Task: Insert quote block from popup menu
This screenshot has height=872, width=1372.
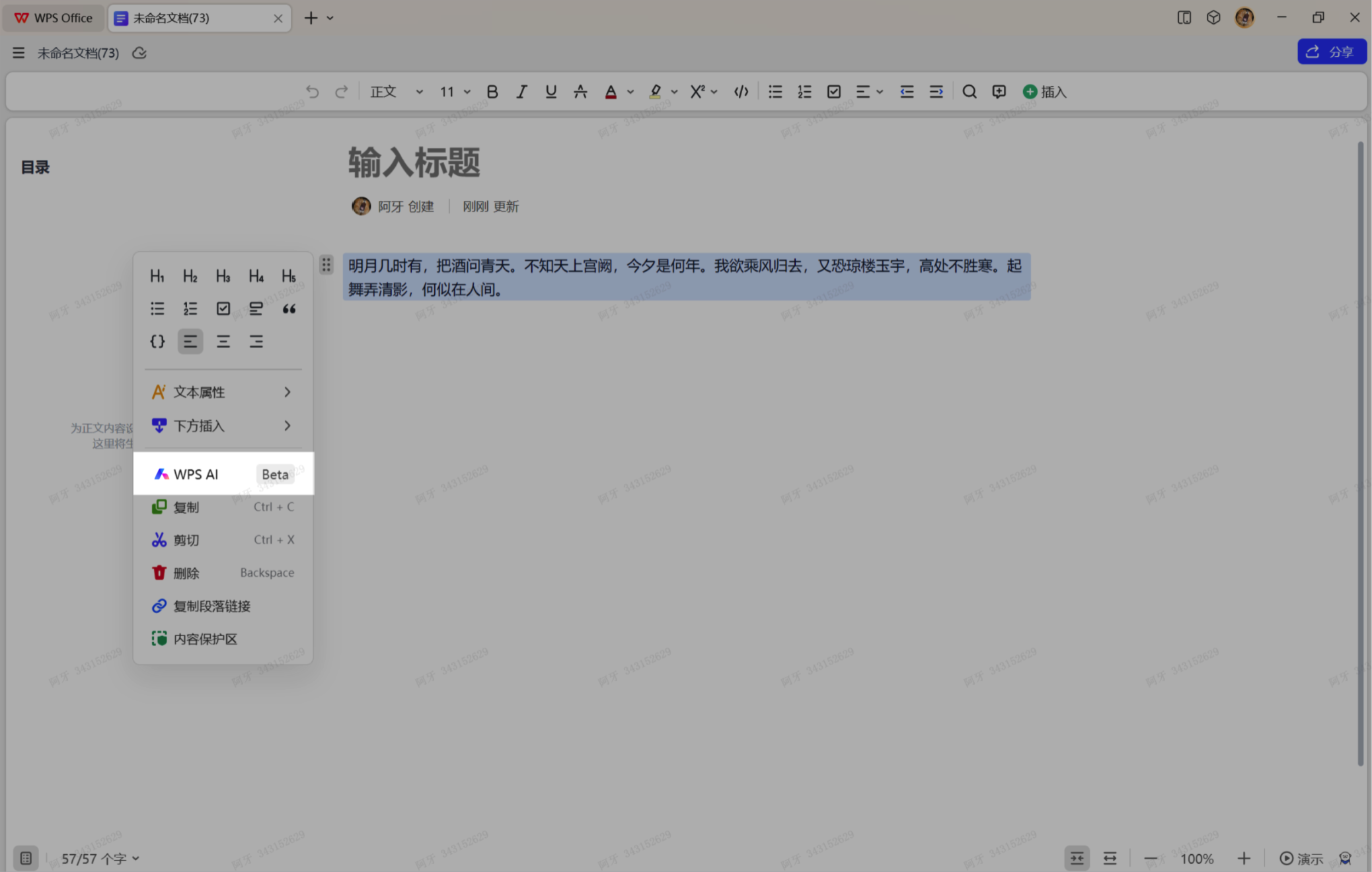Action: (x=289, y=309)
